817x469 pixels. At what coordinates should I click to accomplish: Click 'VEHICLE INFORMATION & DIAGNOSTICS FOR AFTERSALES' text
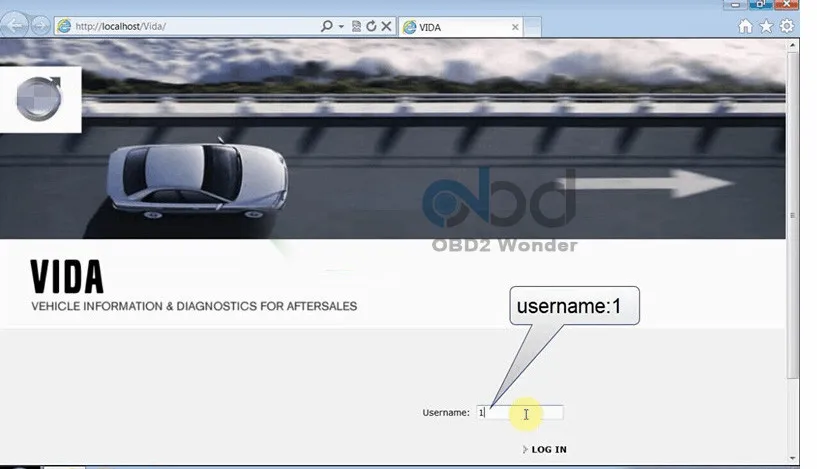pos(194,306)
